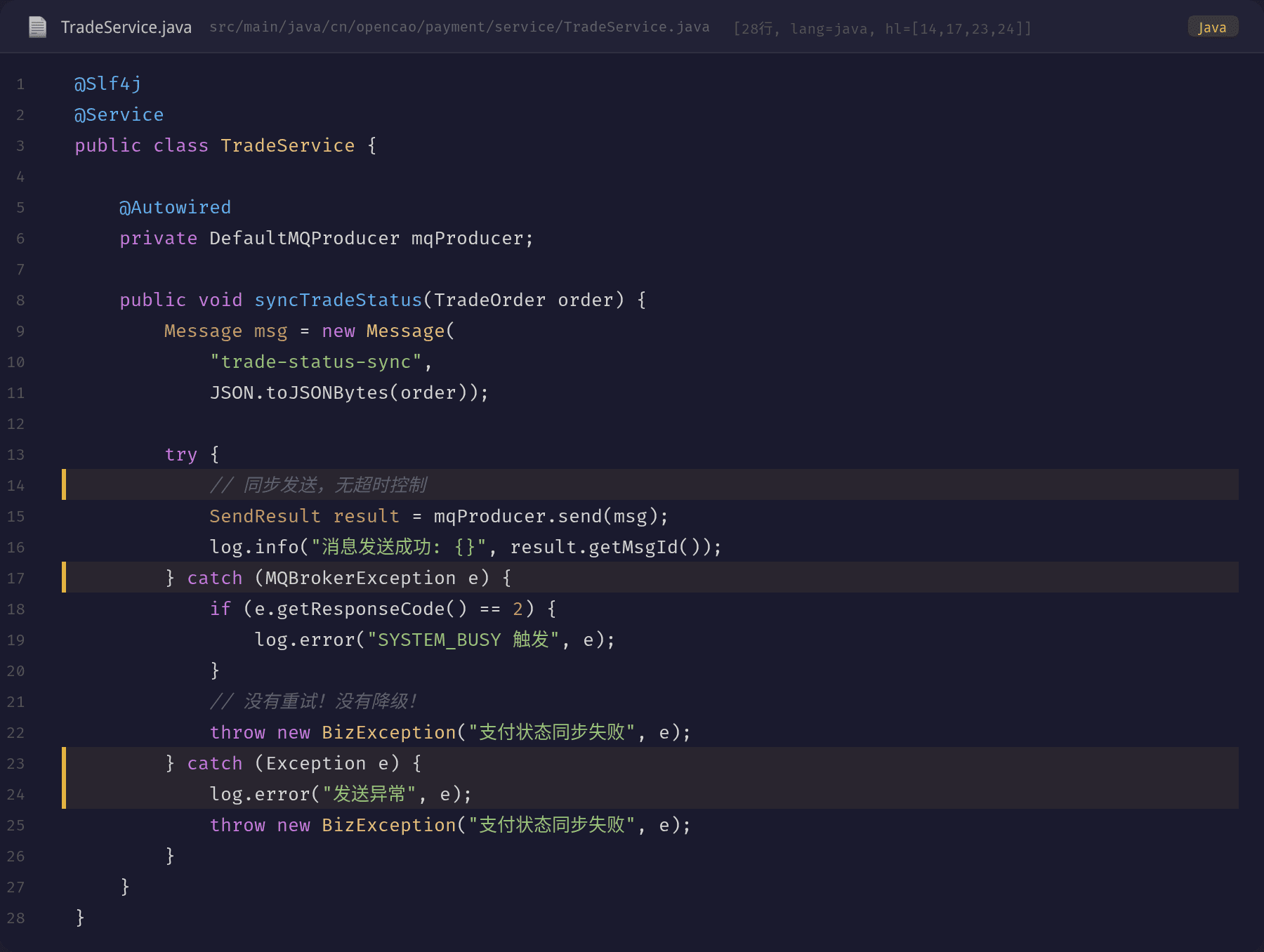Click the try keyword on line 13
Image resolution: width=1264 pixels, height=952 pixels.
coord(181,455)
